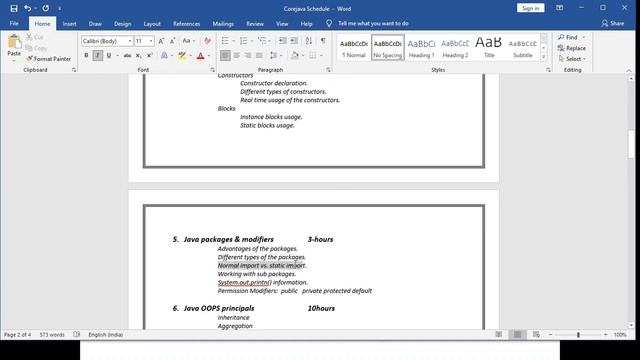The width and height of the screenshot is (640, 360).
Task: Click the 100% zoom level
Action: pos(620,335)
